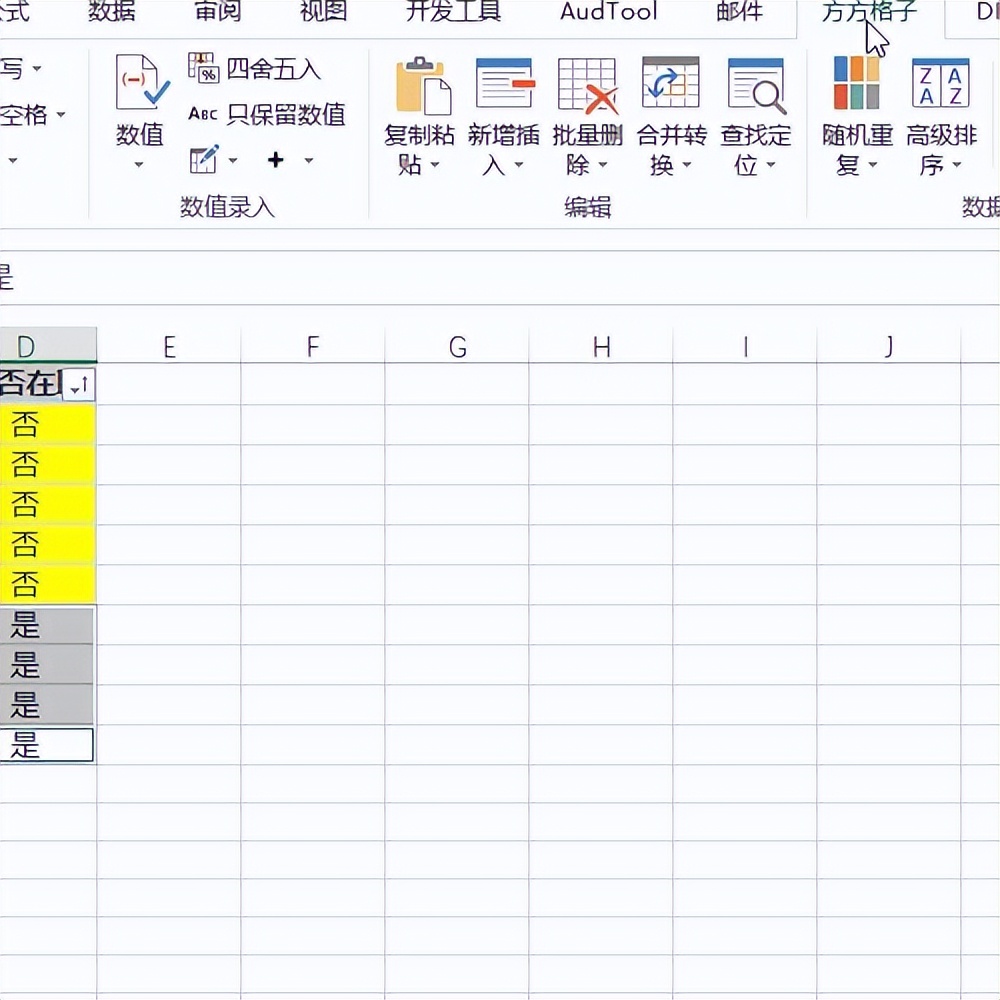Open the 审阅 ribbon tab
This screenshot has width=1000, height=1000.
217,11
